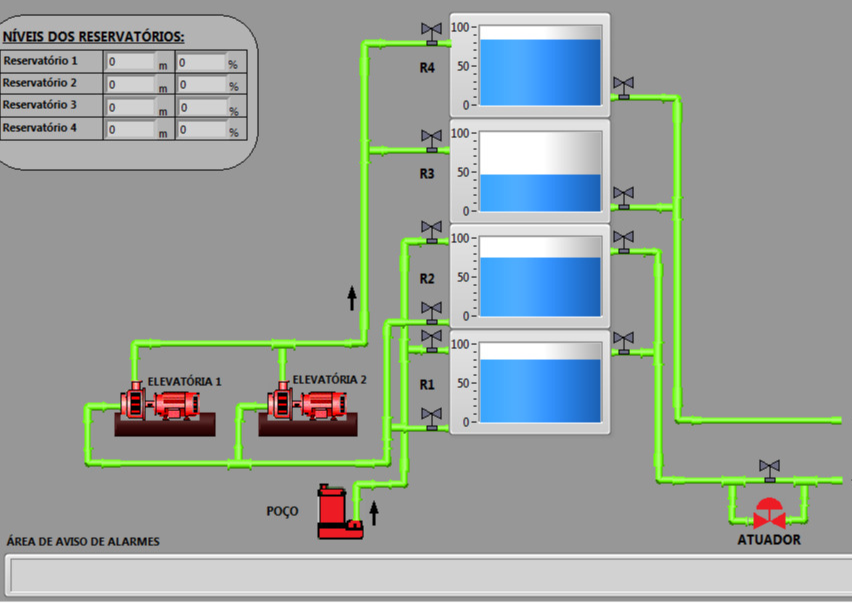This screenshot has width=852, height=603.
Task: Click the alarm warning message box
Action: click(429, 576)
